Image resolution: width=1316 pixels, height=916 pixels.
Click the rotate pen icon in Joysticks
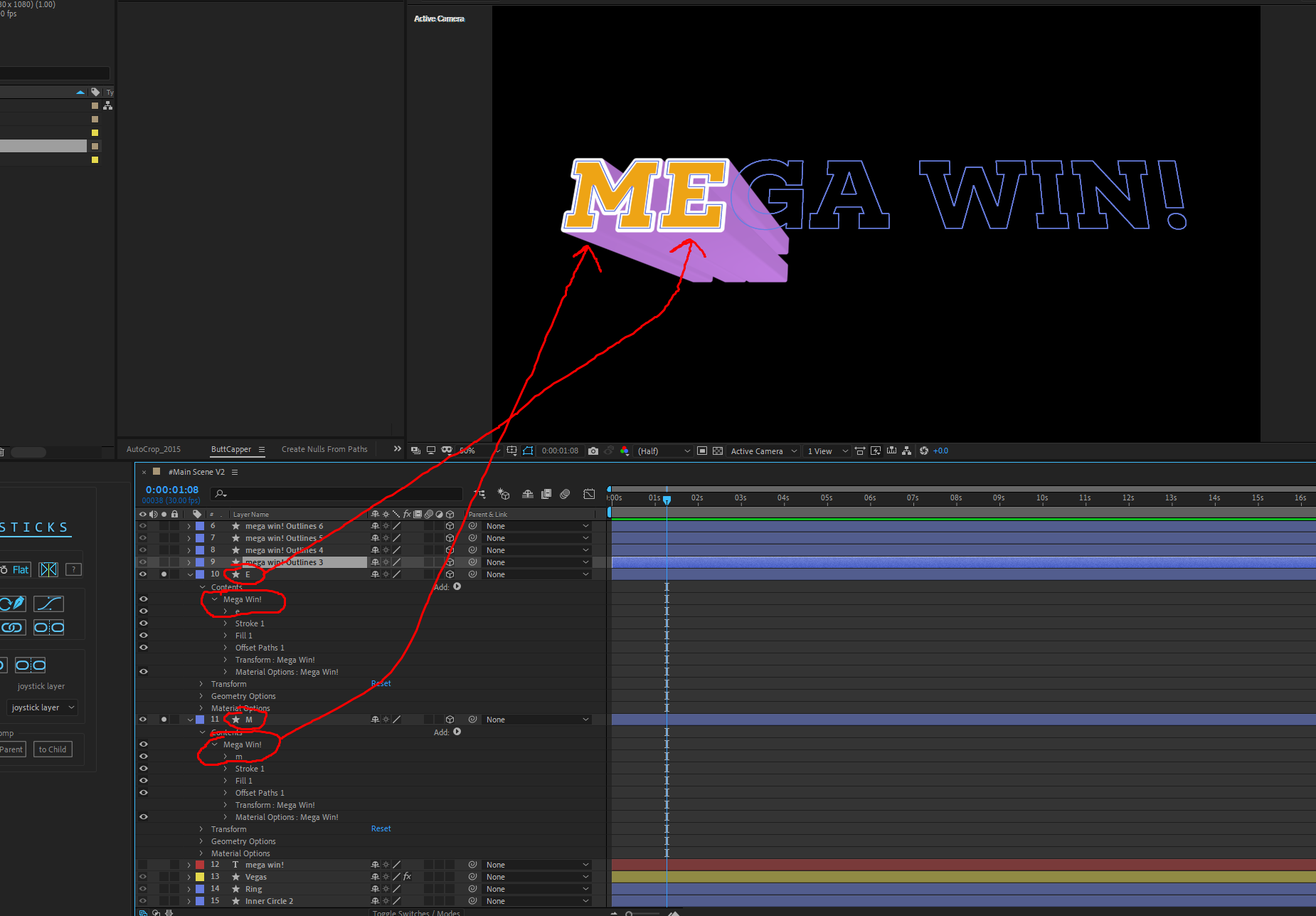click(x=13, y=604)
